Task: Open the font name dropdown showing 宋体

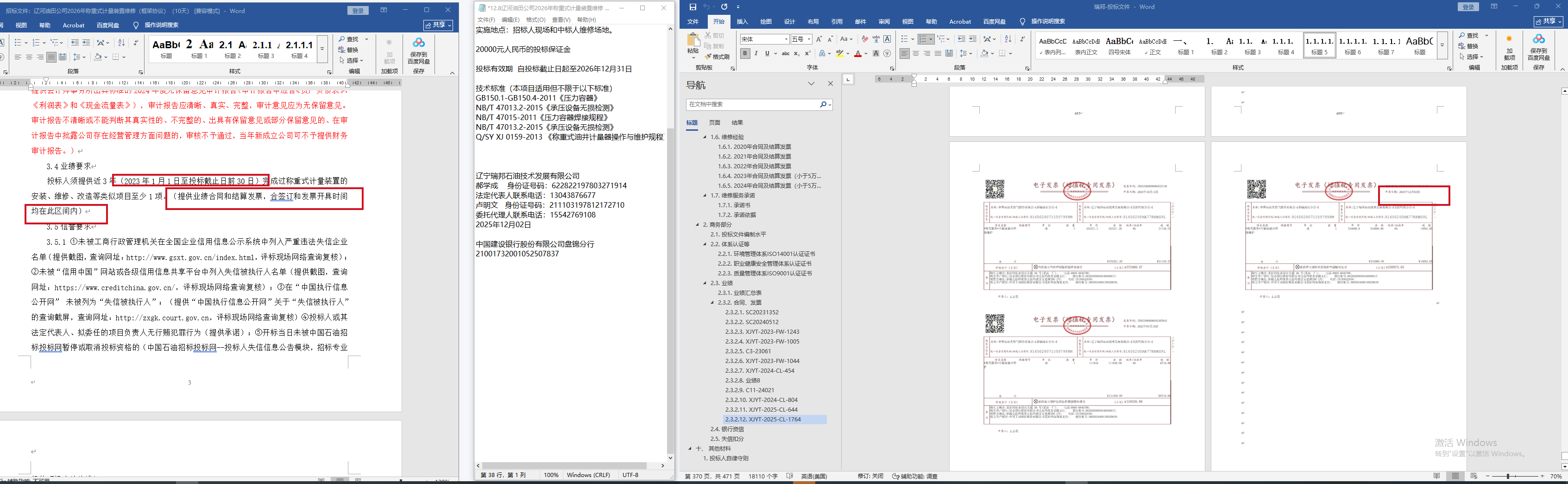Action: (x=787, y=39)
